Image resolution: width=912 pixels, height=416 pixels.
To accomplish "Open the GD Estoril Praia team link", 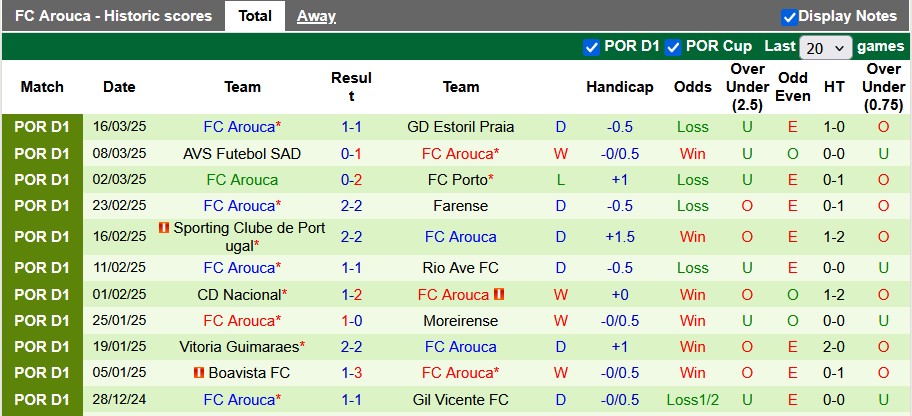I will [461, 127].
